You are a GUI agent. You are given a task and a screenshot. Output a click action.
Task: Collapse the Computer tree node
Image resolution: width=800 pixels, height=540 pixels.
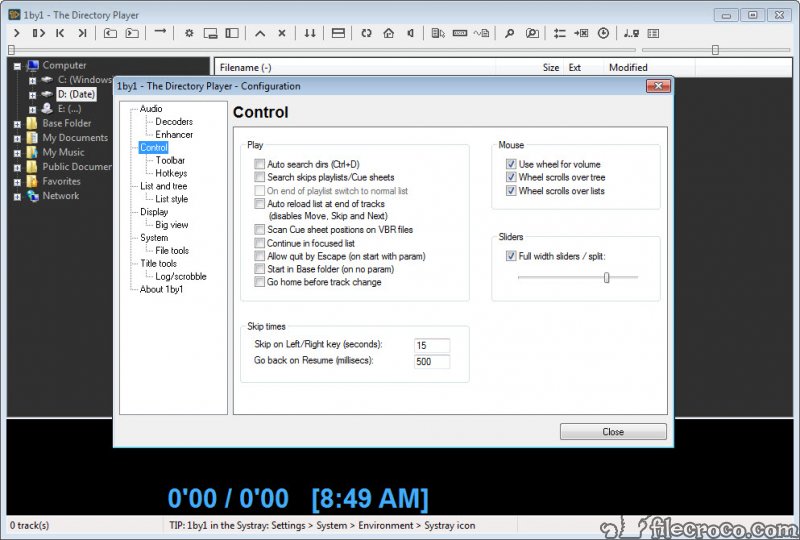point(17,66)
